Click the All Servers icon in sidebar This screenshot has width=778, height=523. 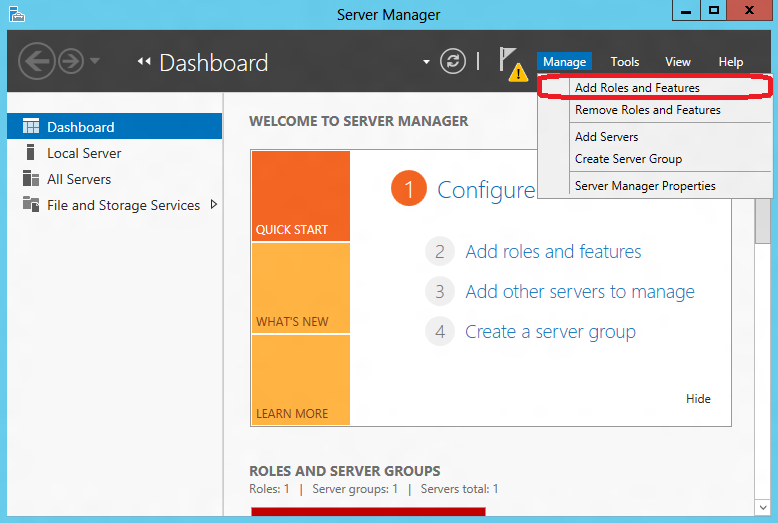point(30,179)
